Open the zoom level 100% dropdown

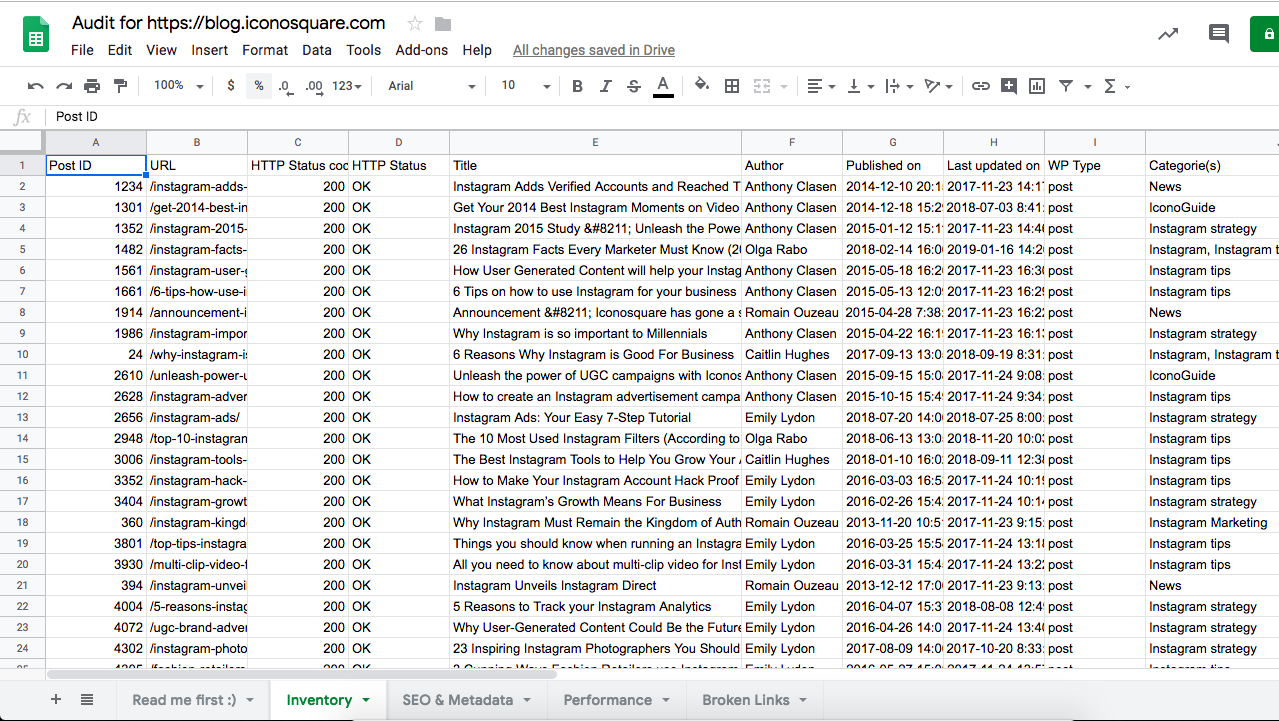coord(178,86)
